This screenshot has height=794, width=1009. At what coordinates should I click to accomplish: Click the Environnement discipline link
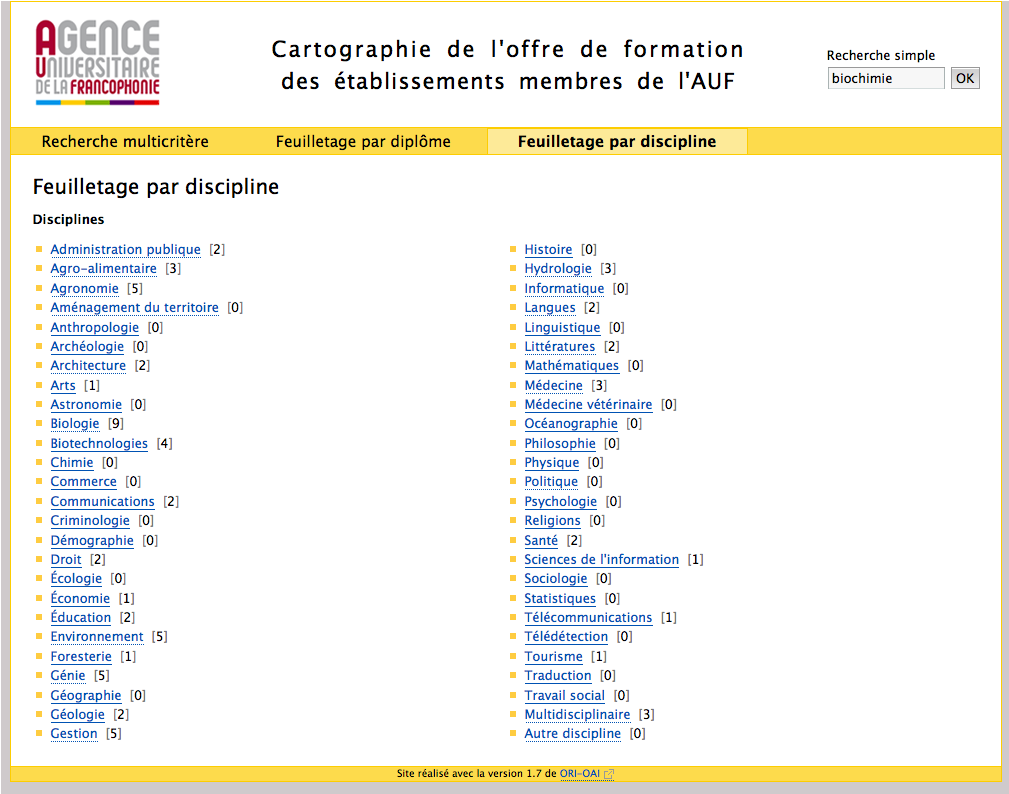[97, 637]
